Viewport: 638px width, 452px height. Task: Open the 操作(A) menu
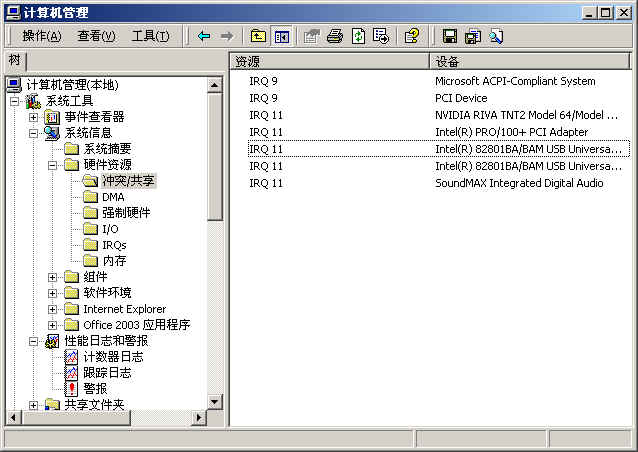coord(42,36)
